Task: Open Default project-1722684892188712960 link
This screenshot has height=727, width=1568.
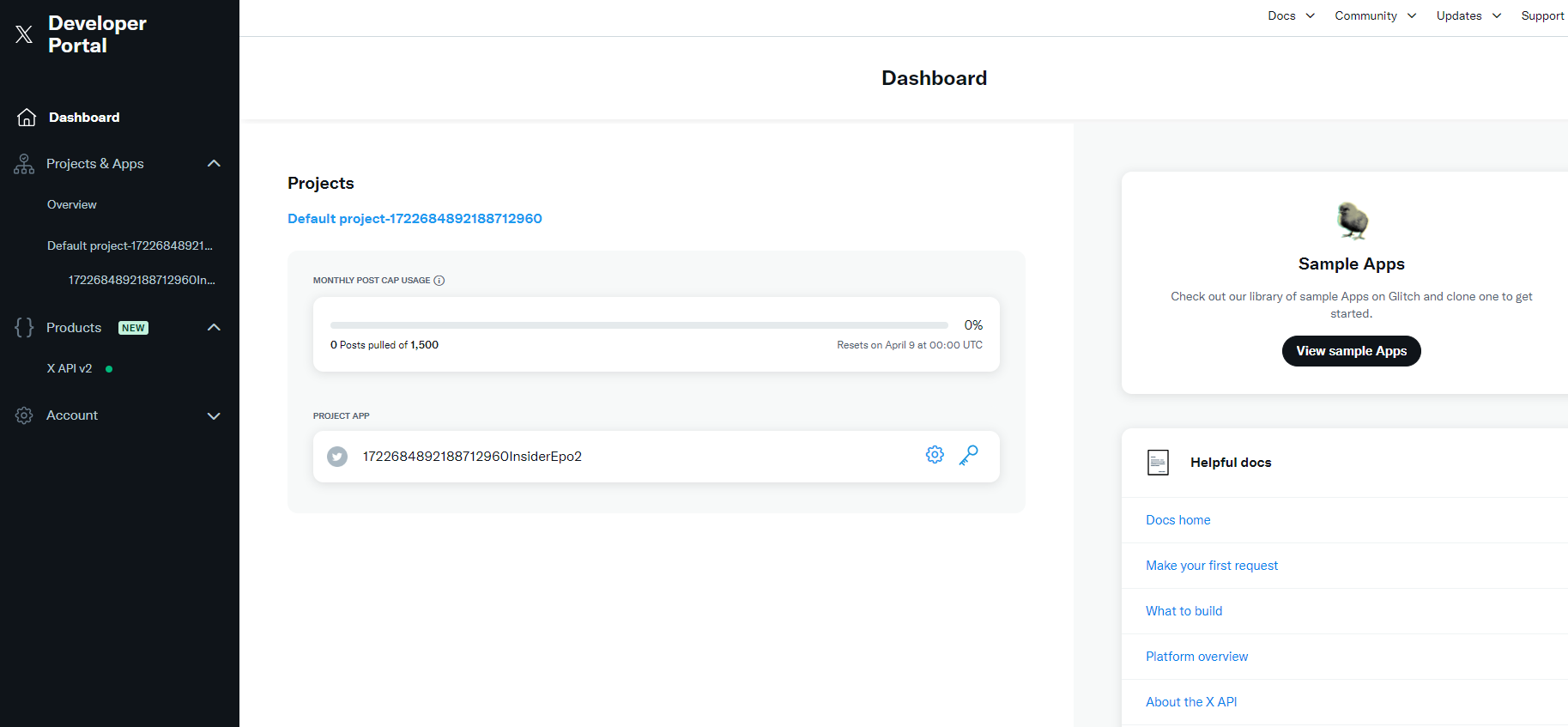Action: coord(415,219)
